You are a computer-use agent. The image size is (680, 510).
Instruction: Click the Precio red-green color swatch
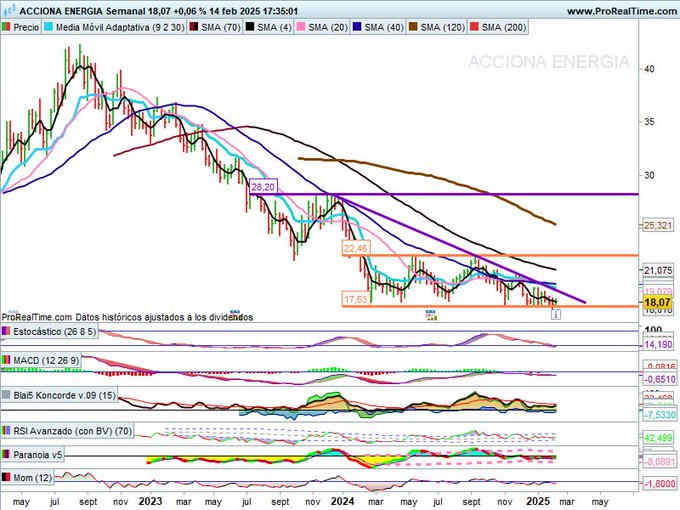[6, 27]
